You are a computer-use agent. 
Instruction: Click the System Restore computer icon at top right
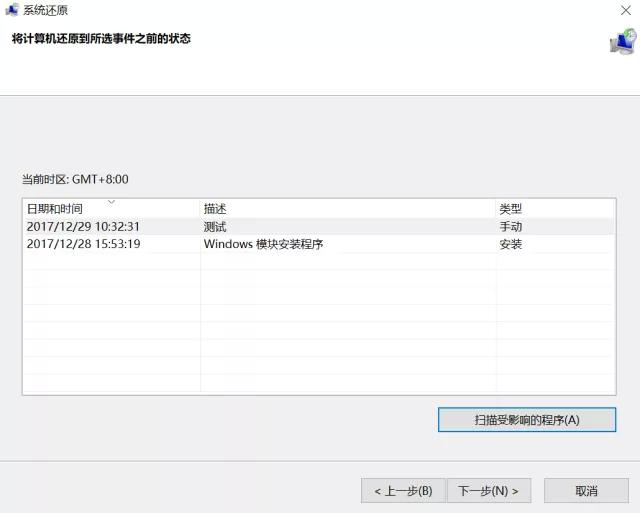pyautogui.click(x=623, y=42)
